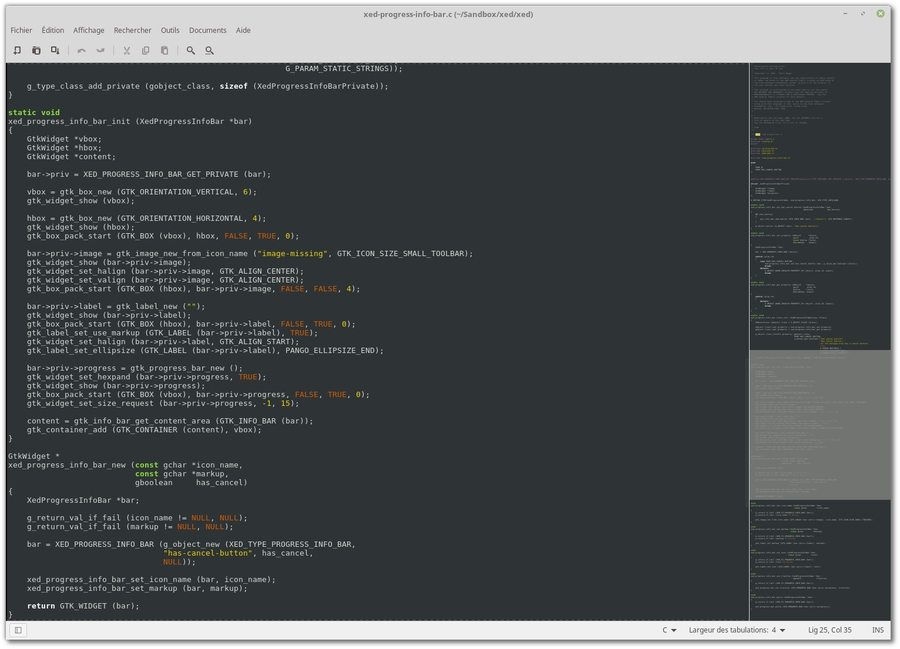Open the Outils menu

click(x=170, y=30)
